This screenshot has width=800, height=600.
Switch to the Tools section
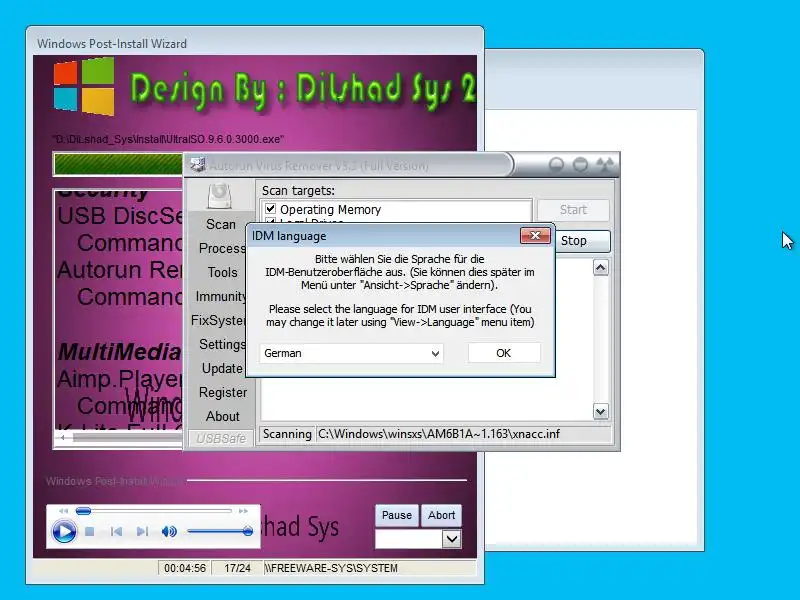click(x=222, y=272)
